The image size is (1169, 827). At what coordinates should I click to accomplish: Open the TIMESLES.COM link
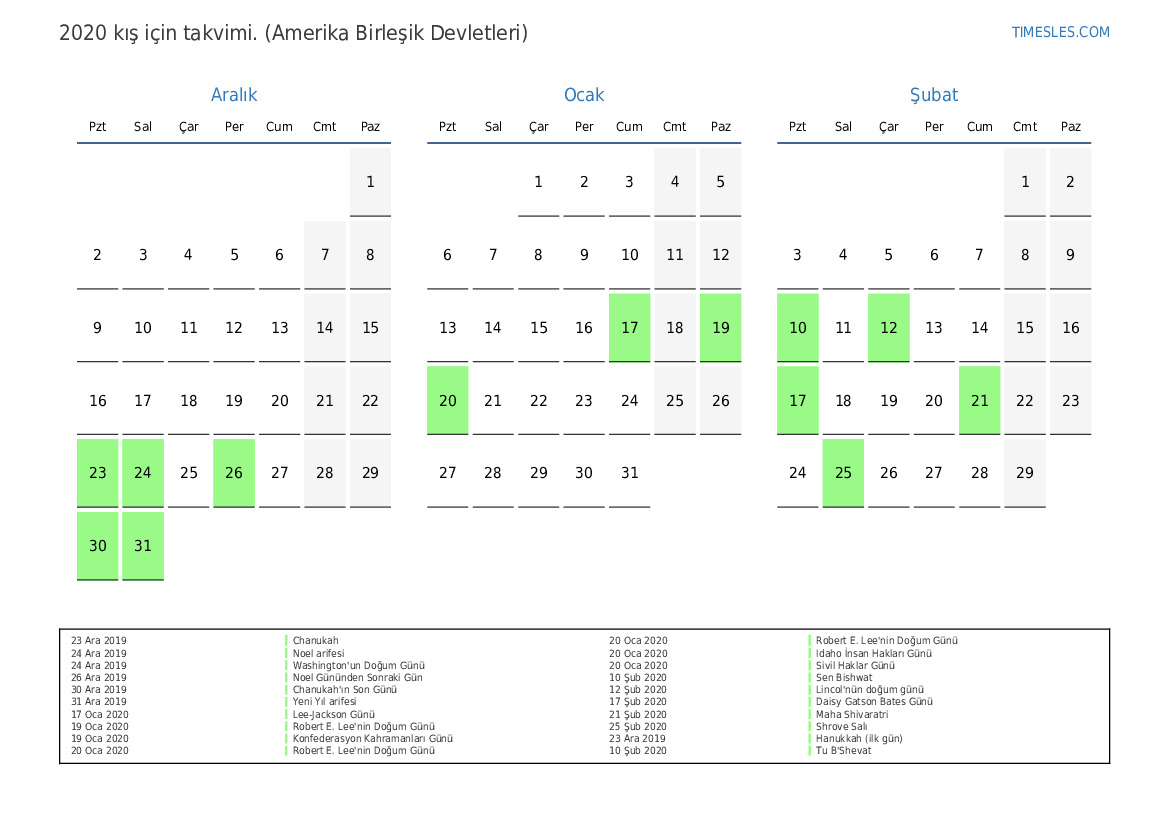coord(1060,32)
